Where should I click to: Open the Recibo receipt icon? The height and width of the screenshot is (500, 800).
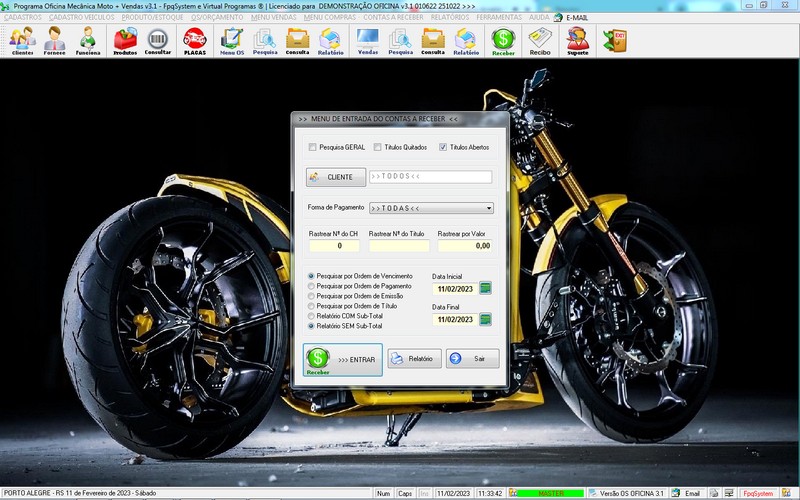tap(540, 41)
